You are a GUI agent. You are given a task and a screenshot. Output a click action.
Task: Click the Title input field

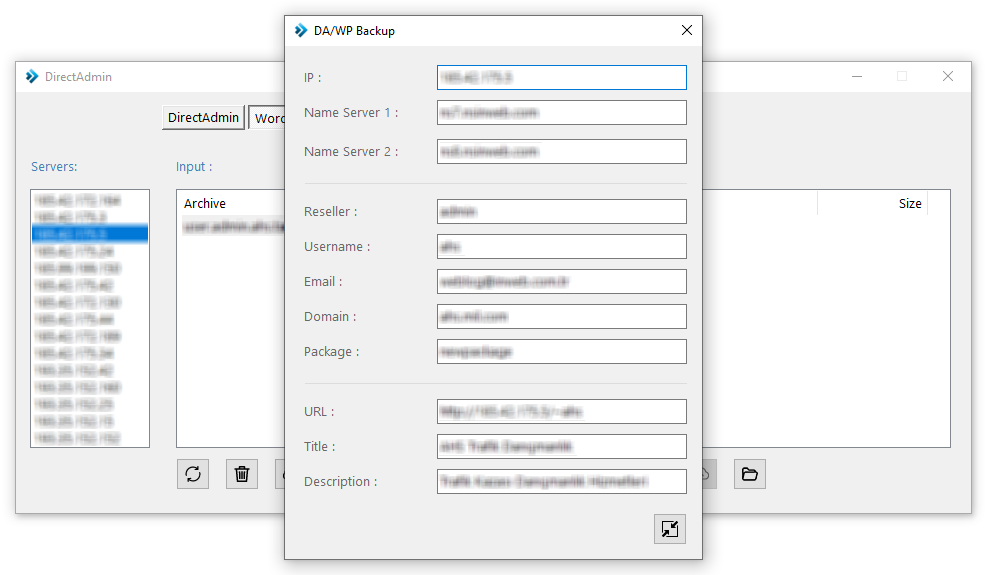click(x=561, y=447)
